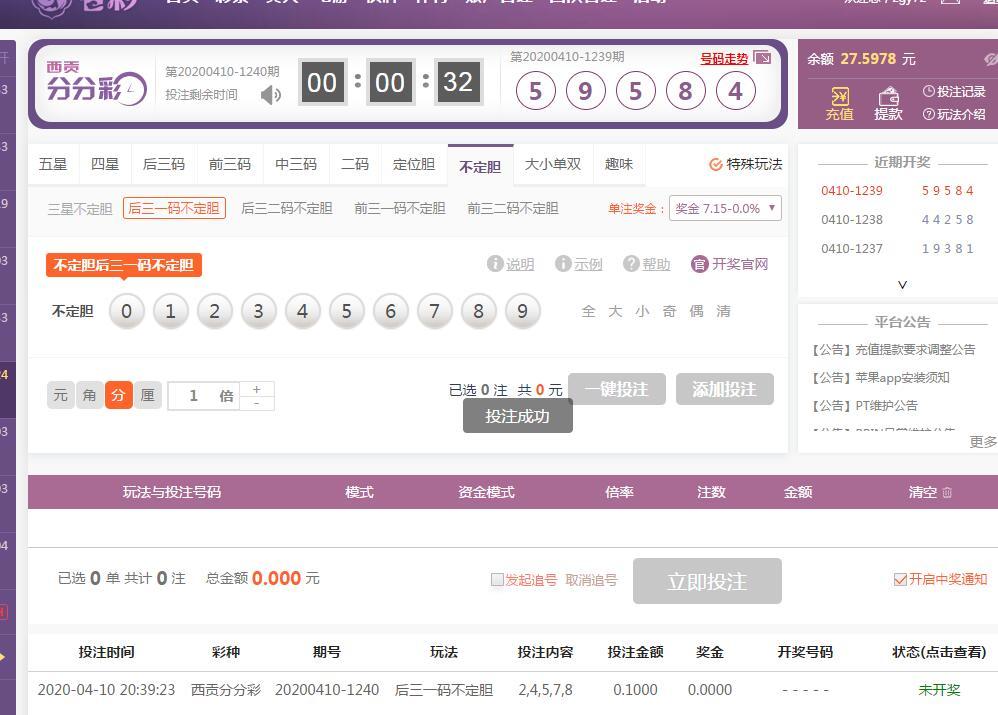
Task: Increase the bet multiplier with plus stepper
Action: [x=257, y=389]
